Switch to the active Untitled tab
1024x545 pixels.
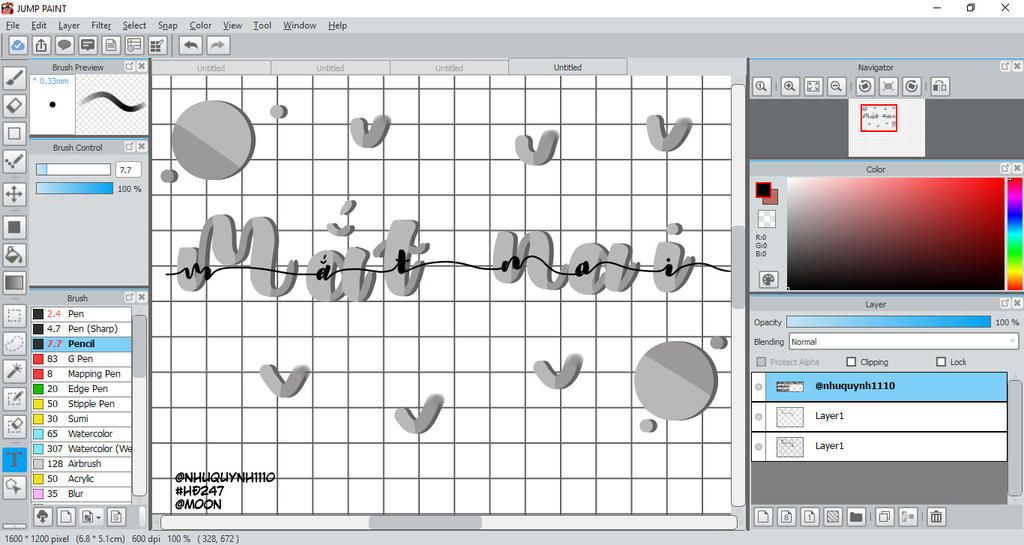tap(568, 67)
